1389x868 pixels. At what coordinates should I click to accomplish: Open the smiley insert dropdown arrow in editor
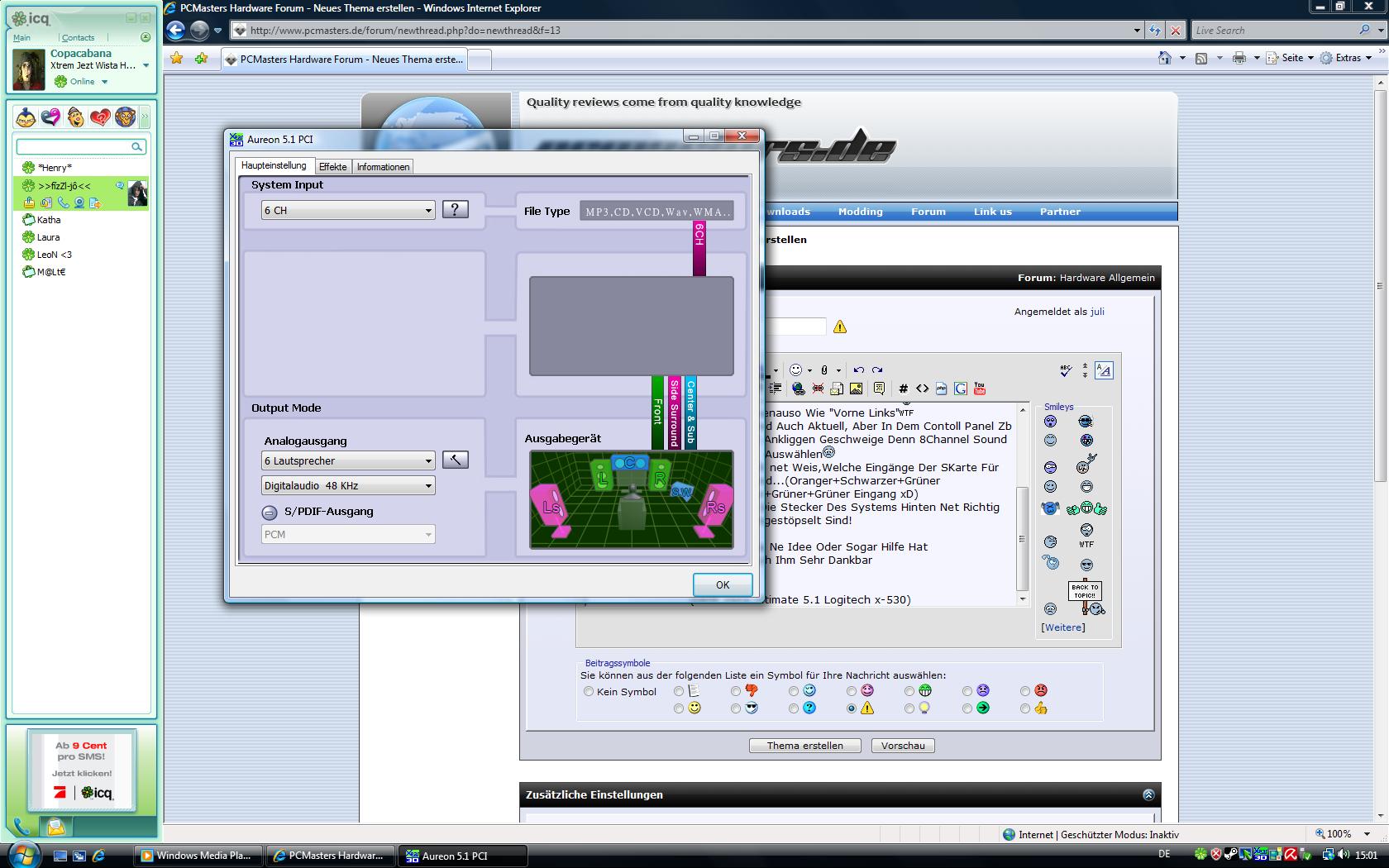(809, 370)
